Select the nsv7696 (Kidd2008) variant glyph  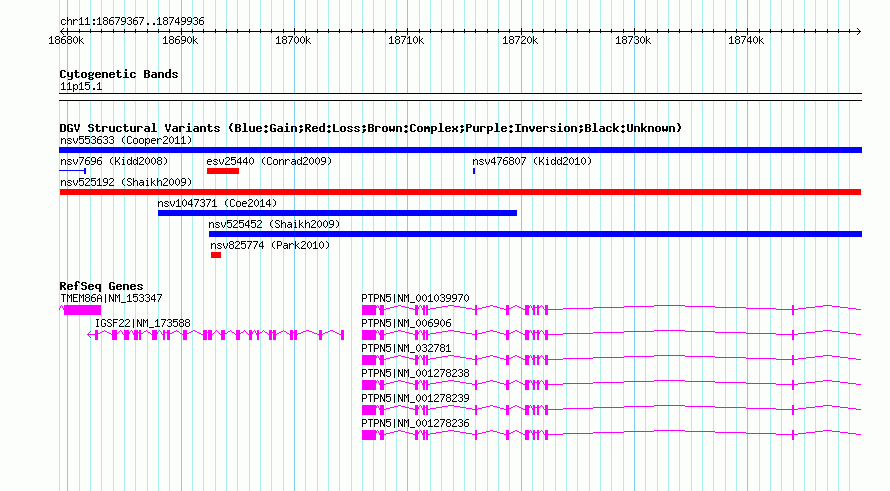[x=73, y=170]
